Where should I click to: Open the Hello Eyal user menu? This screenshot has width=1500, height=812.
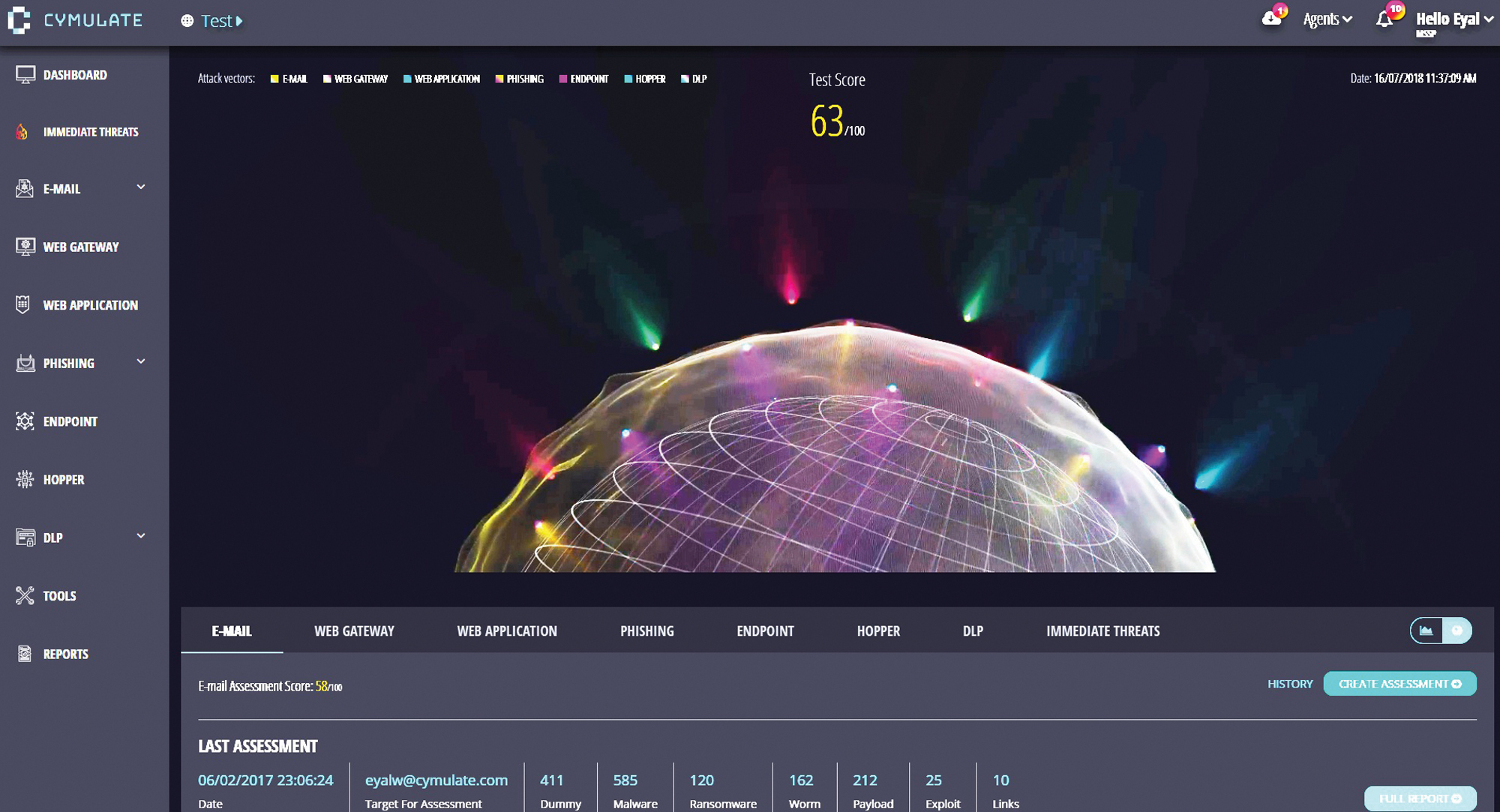[x=1453, y=19]
